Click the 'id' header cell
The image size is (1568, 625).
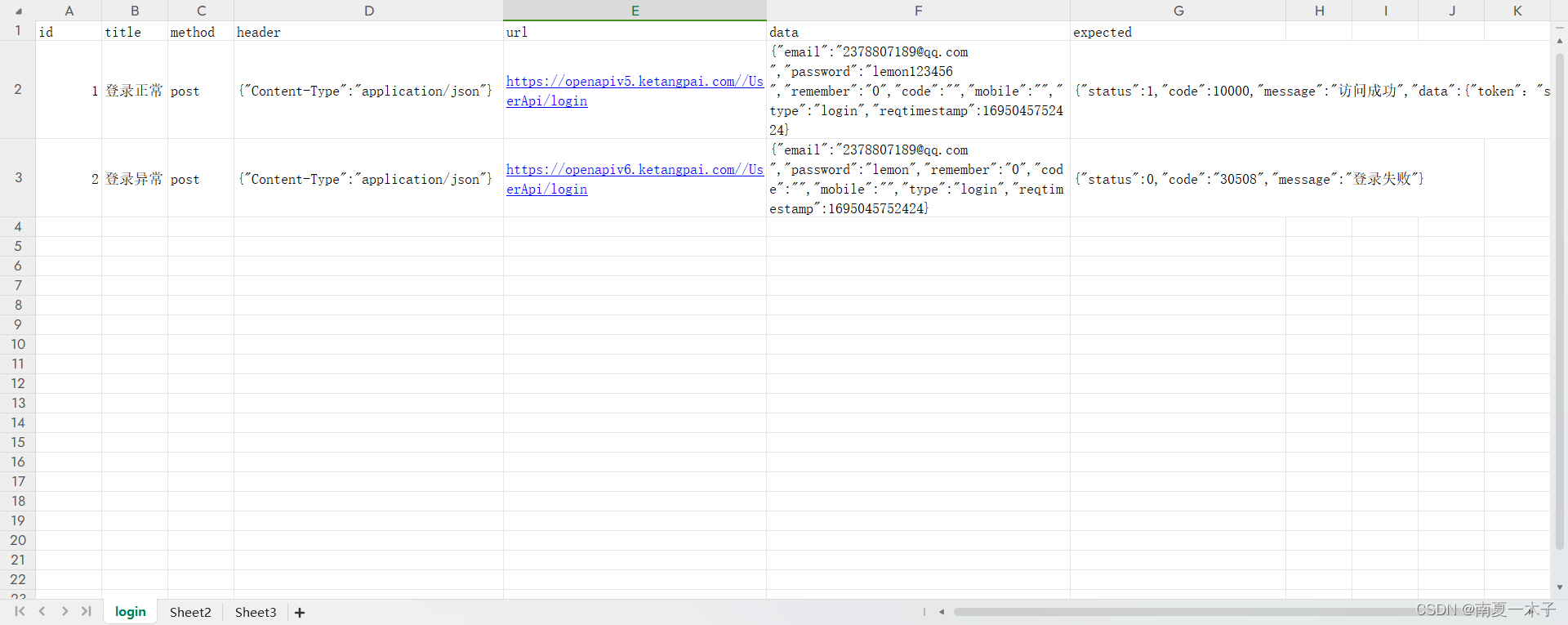click(x=69, y=31)
